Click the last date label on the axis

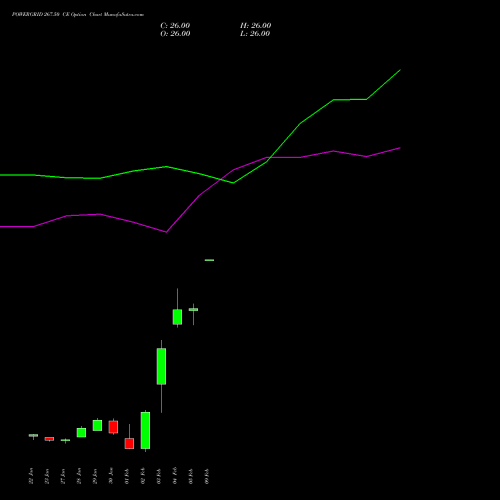pyautogui.click(x=207, y=476)
